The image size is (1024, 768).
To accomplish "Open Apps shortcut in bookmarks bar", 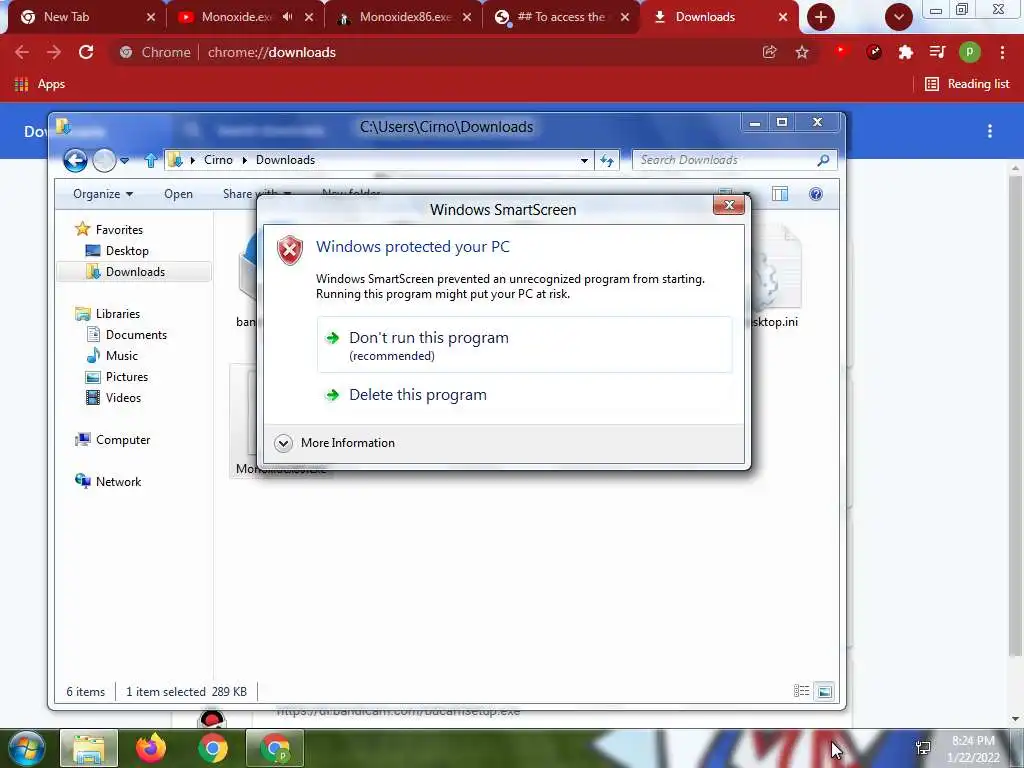I will [x=39, y=84].
